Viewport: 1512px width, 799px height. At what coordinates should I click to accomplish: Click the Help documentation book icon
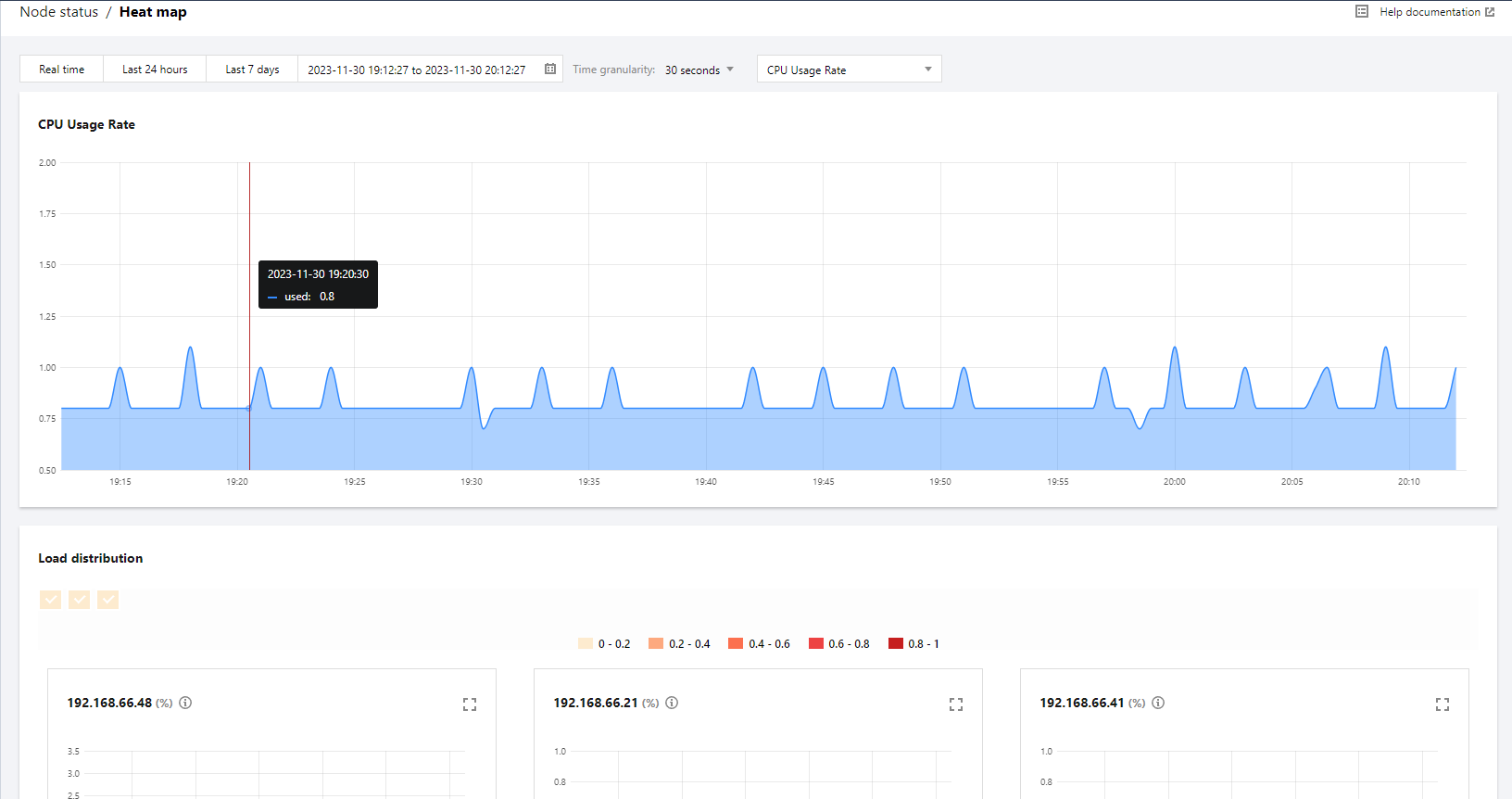[1362, 12]
